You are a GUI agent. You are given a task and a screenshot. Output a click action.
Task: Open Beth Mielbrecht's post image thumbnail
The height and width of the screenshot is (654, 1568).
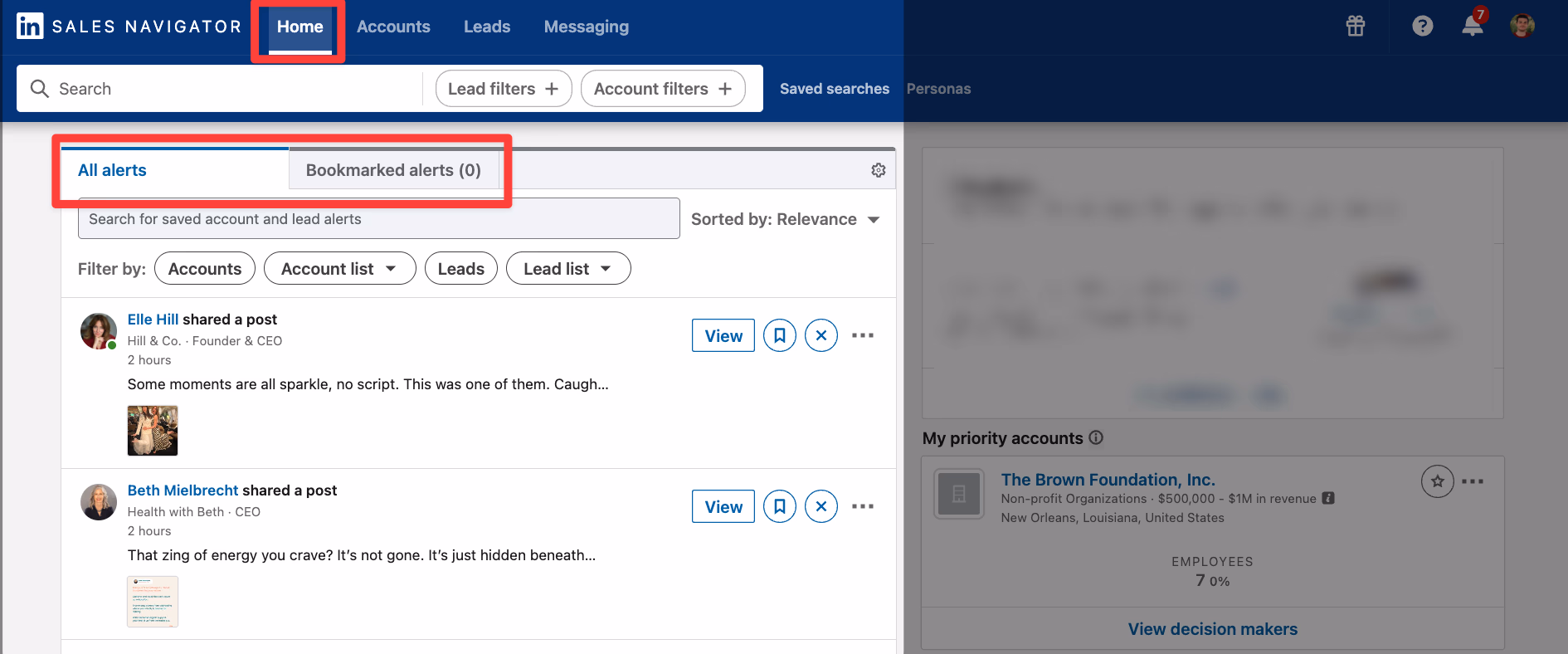[153, 601]
